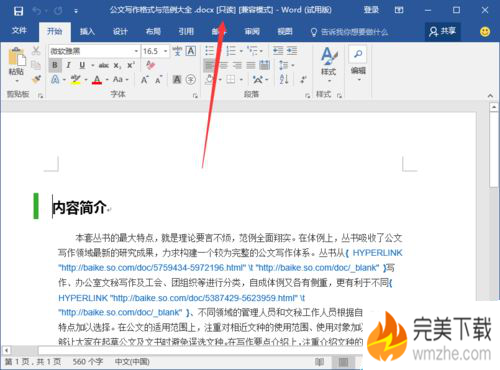500x370 pixels.
Task: Switch to the 插入 tab
Action: tap(87, 32)
